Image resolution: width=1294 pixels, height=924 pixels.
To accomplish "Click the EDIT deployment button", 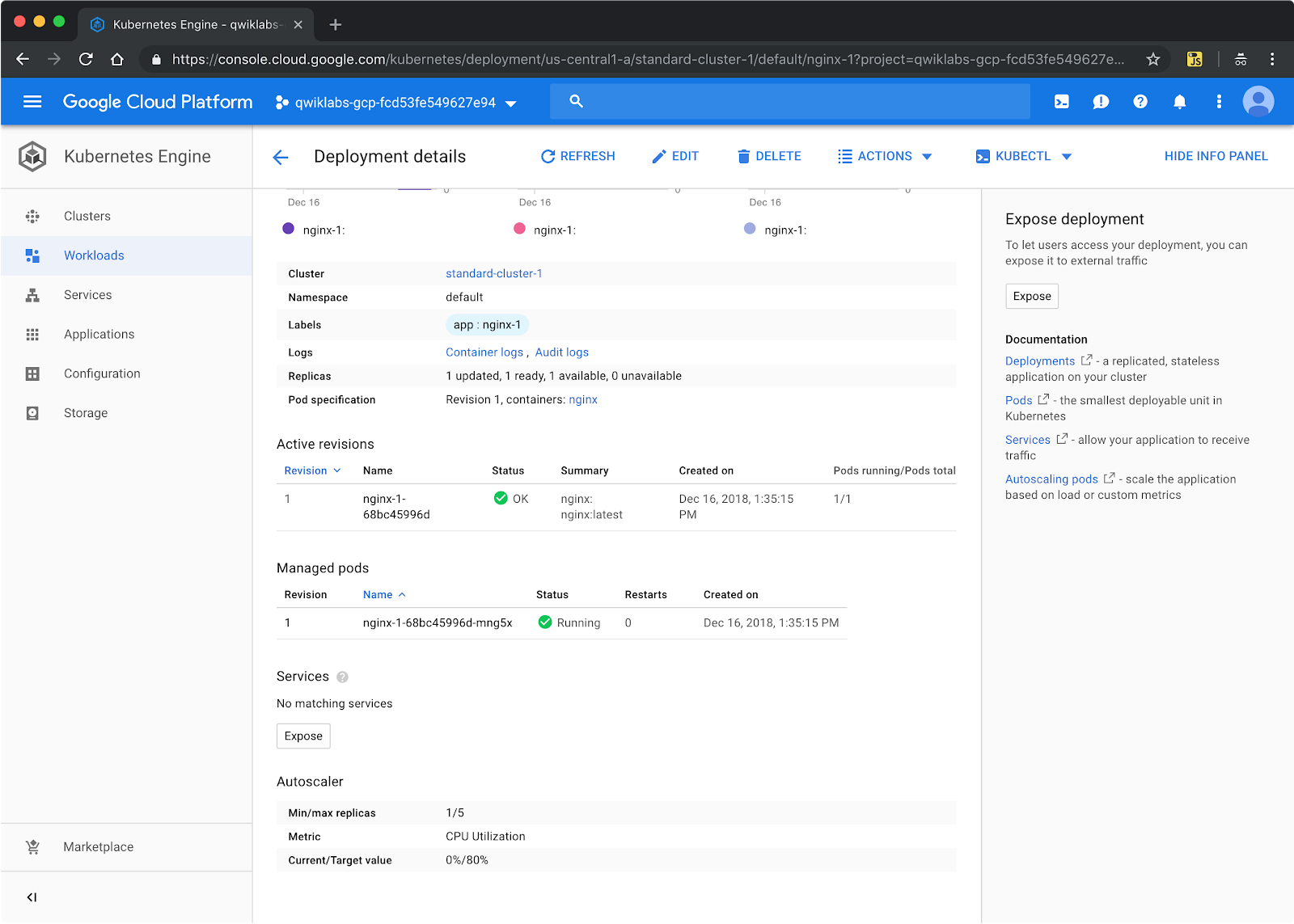I will pos(674,157).
